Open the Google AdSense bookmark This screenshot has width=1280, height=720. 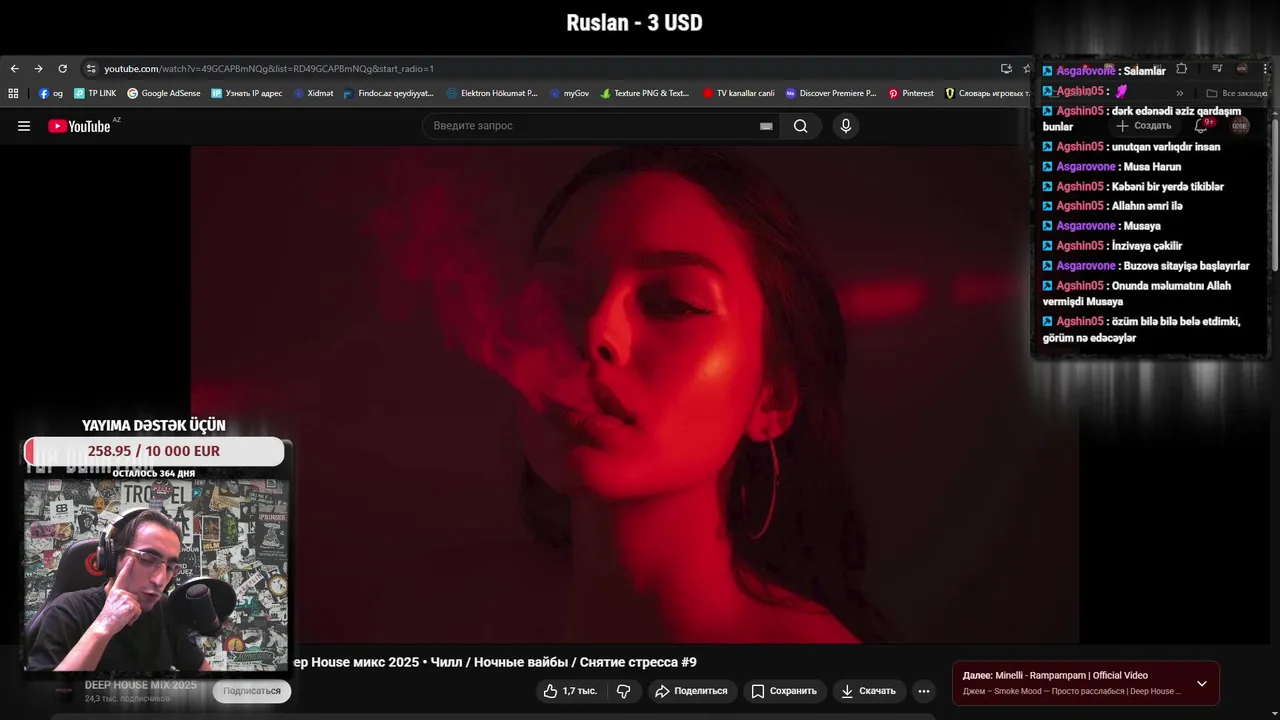pyautogui.click(x=164, y=93)
